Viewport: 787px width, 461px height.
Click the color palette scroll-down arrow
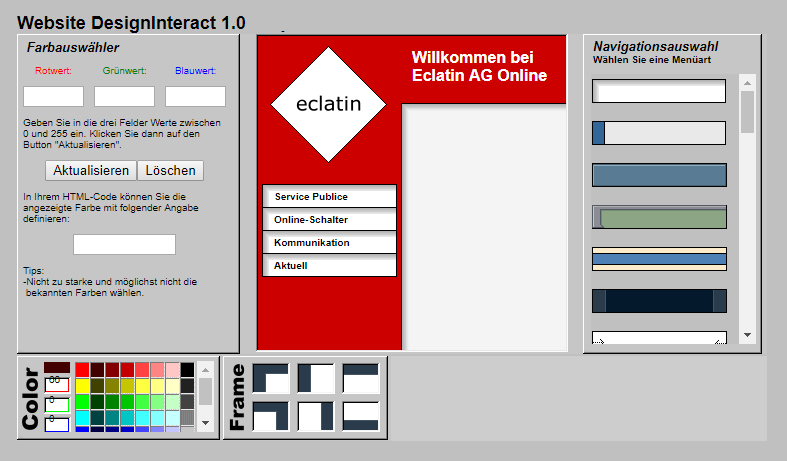(205, 423)
